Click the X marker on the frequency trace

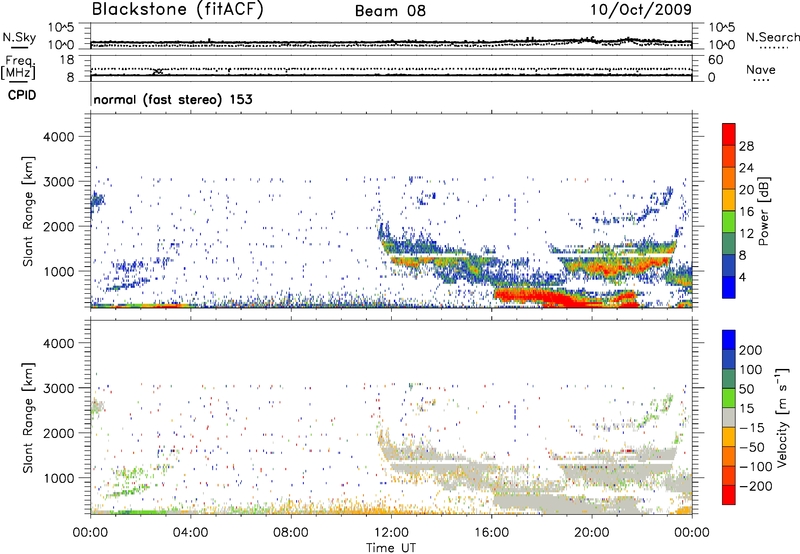pos(158,72)
